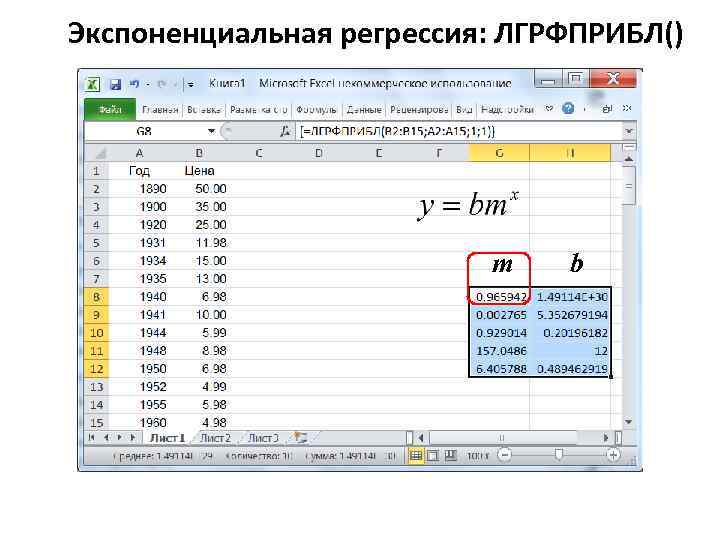The width and height of the screenshot is (720, 540).
Task: Click the cell containing Цена
Action: point(199,171)
